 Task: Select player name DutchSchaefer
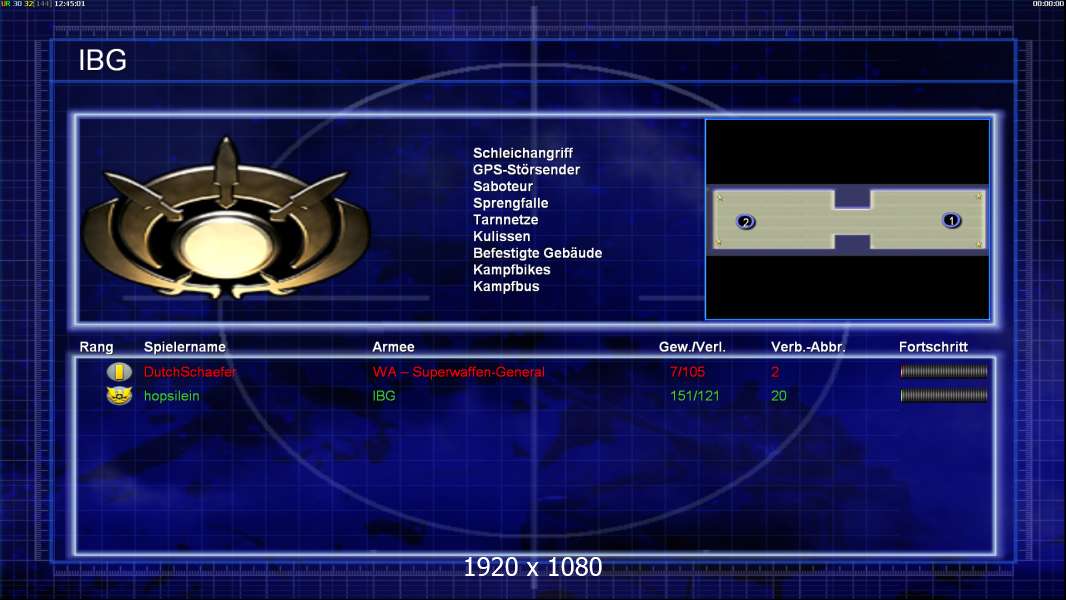(190, 372)
